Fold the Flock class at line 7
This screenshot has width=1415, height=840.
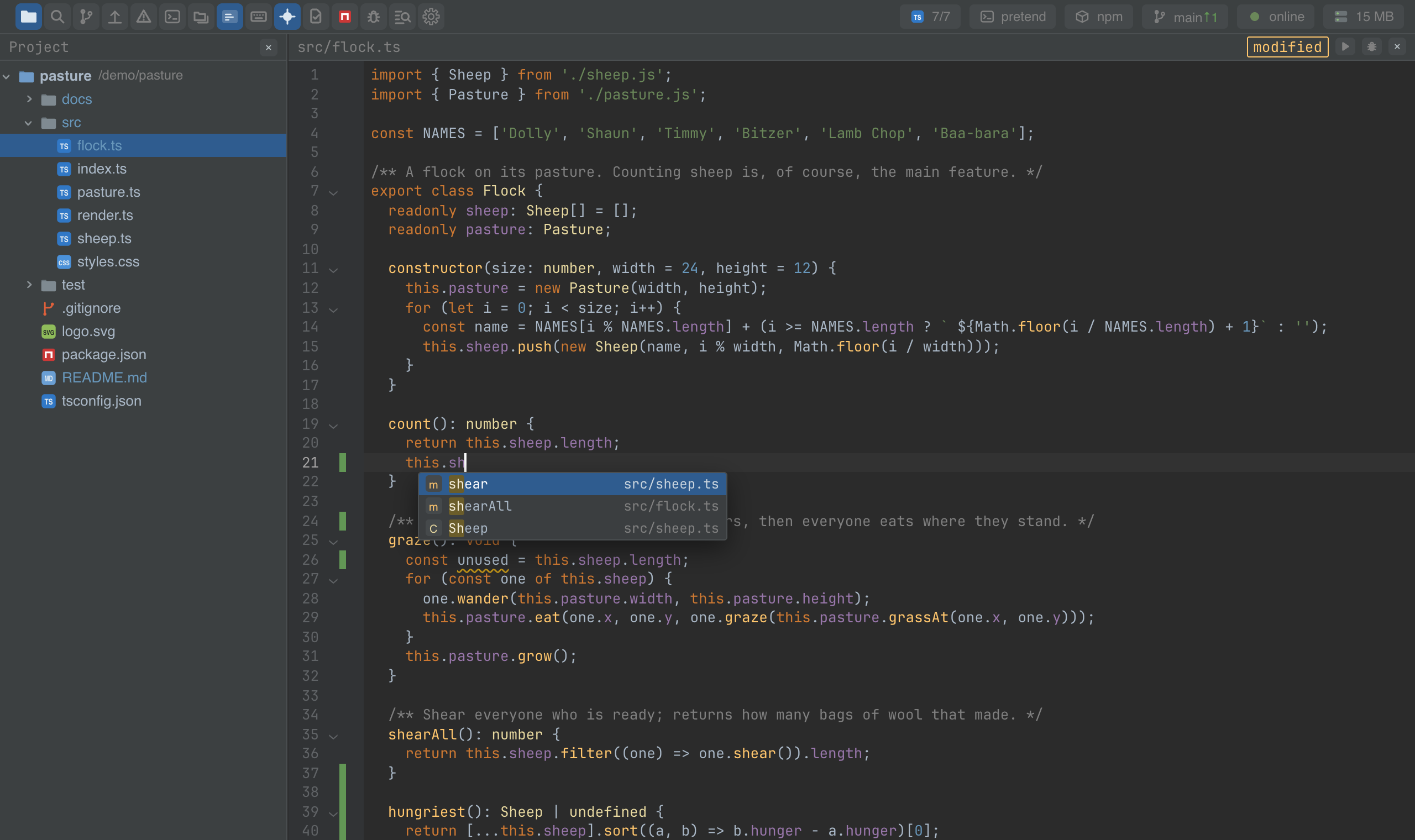point(334,192)
